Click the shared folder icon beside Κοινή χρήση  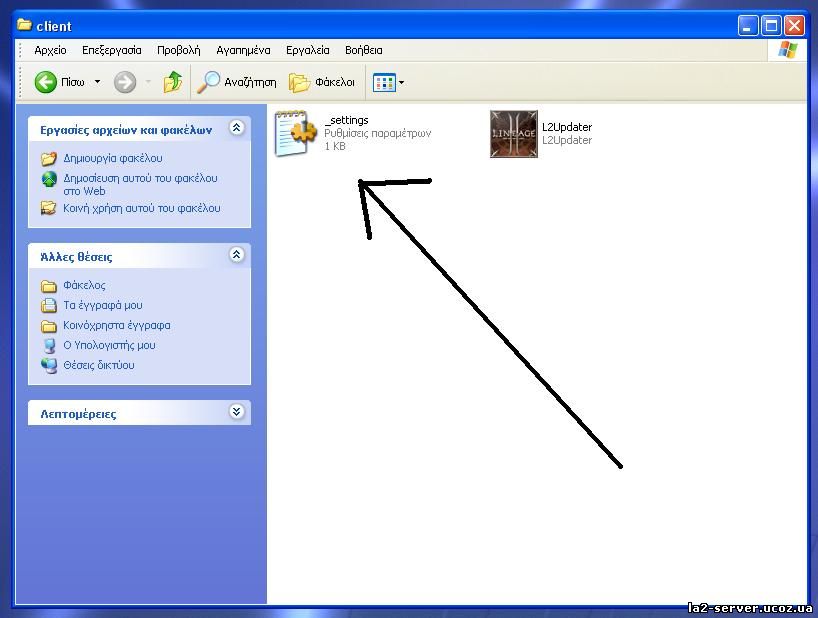coord(49,208)
